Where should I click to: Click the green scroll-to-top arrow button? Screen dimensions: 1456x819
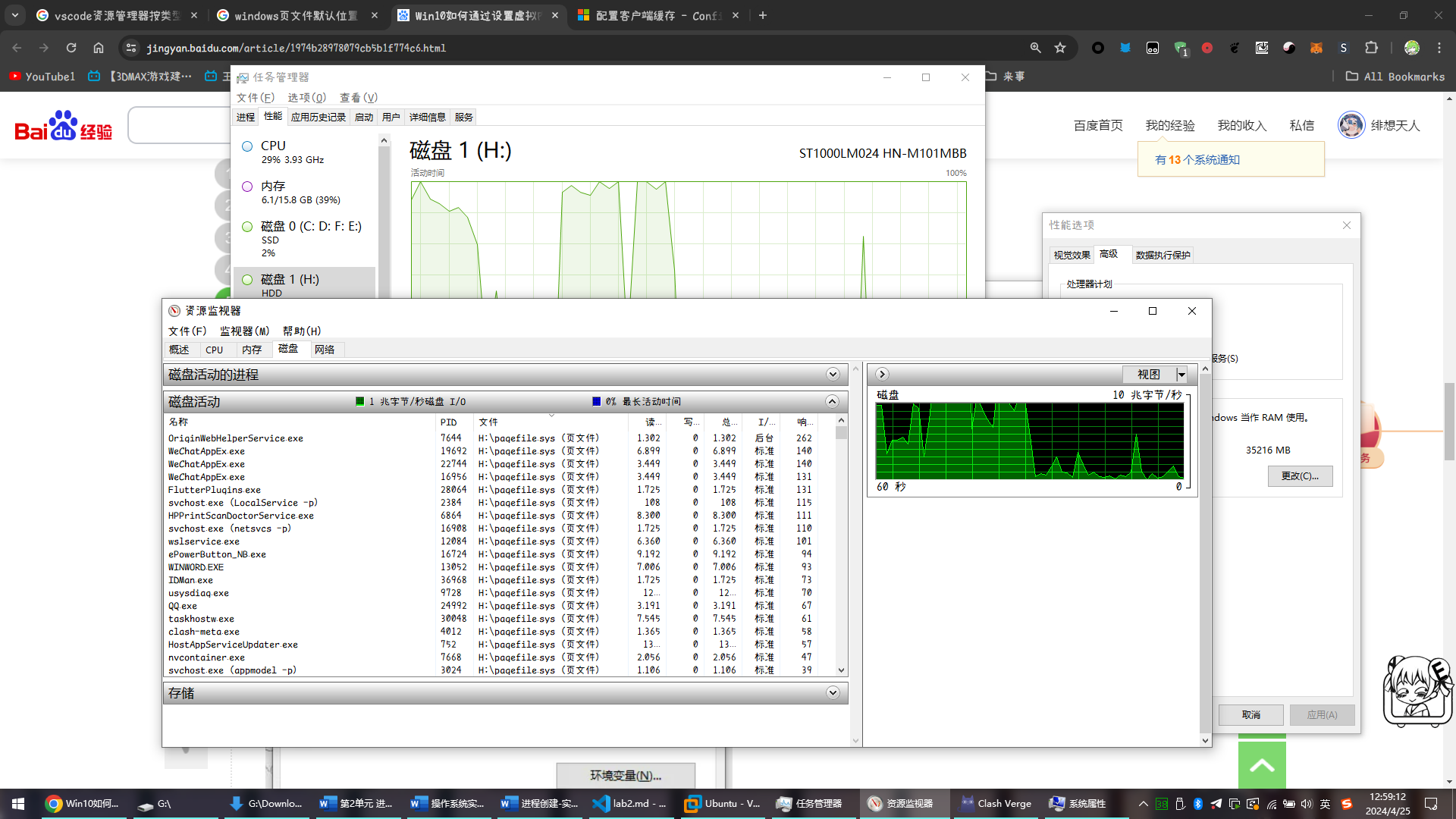coord(1262,766)
